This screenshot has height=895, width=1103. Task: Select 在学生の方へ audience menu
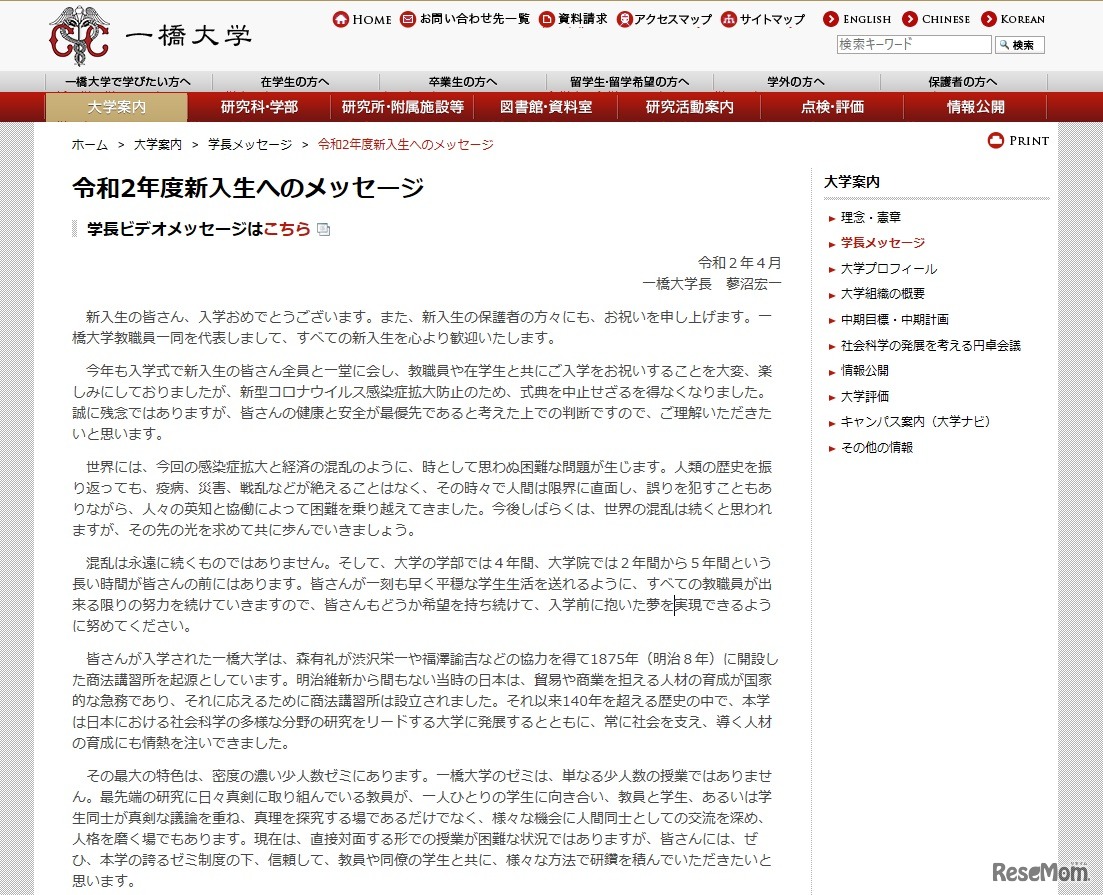(295, 82)
